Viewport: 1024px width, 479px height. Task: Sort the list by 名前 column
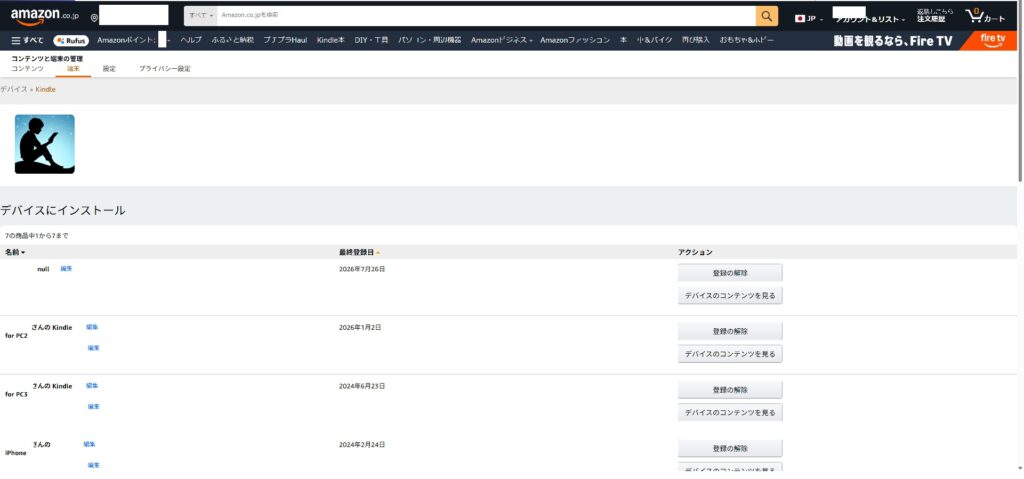(x=15, y=252)
